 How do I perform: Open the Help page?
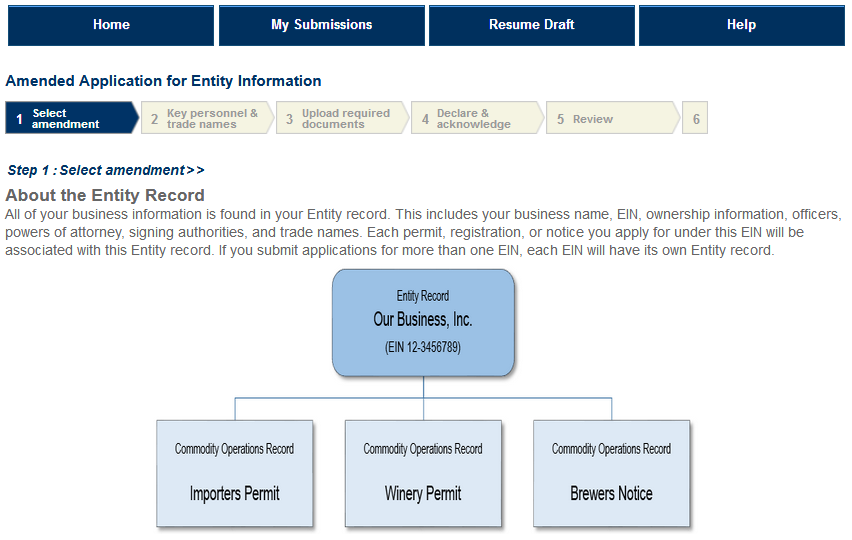click(741, 25)
